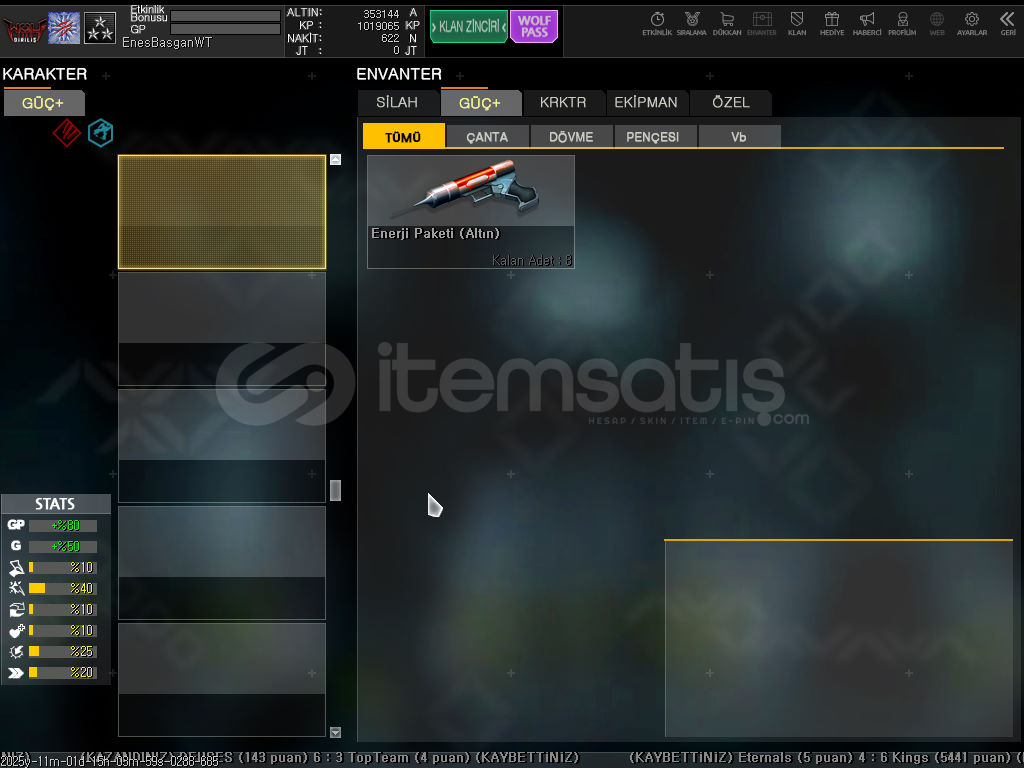Select the Vb filter tab

(739, 137)
